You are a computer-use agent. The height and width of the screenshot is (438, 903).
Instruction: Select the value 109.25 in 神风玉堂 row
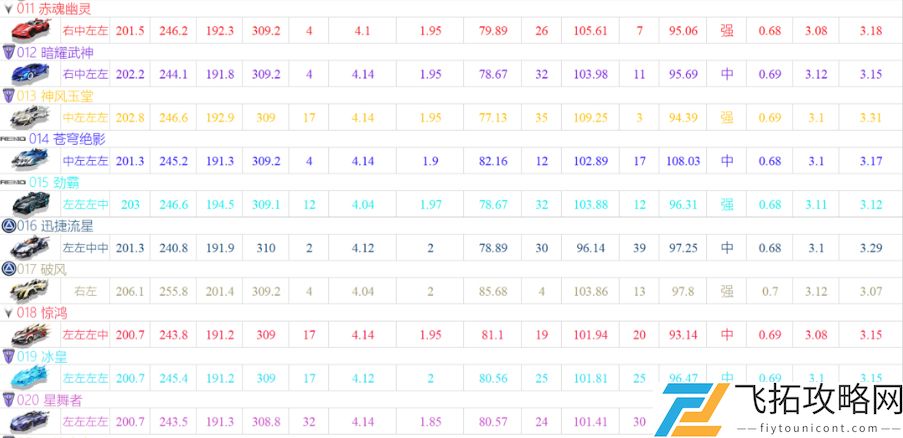(590, 117)
